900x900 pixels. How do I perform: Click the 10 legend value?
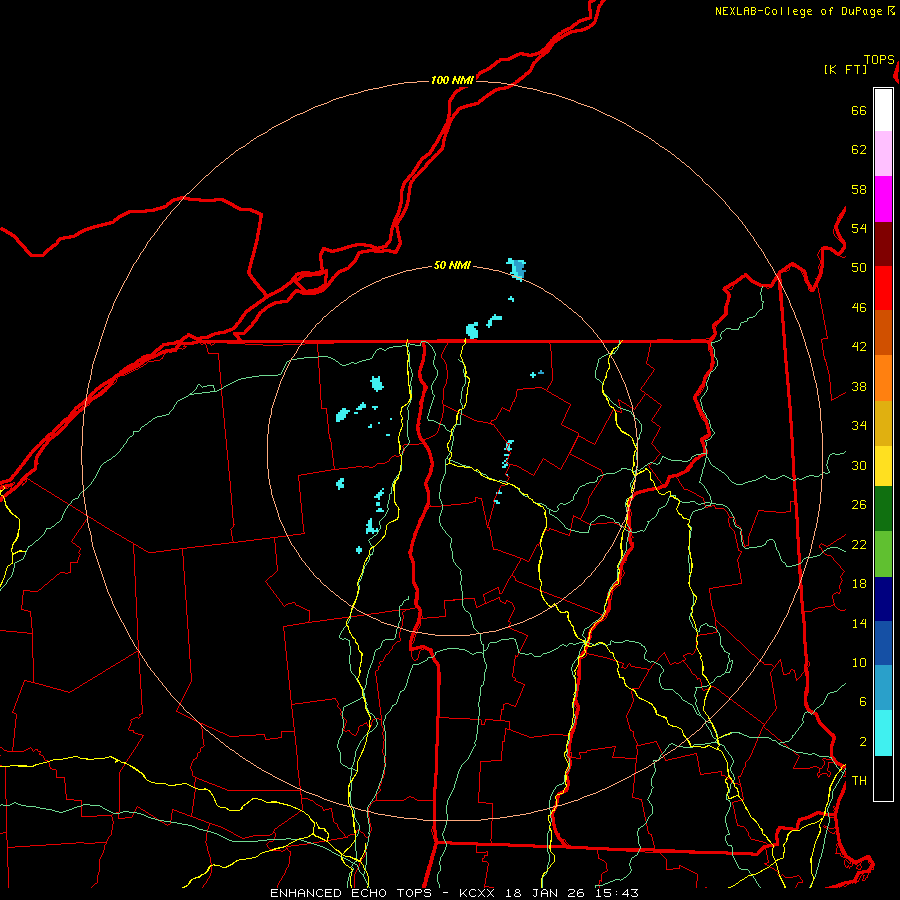tap(859, 663)
